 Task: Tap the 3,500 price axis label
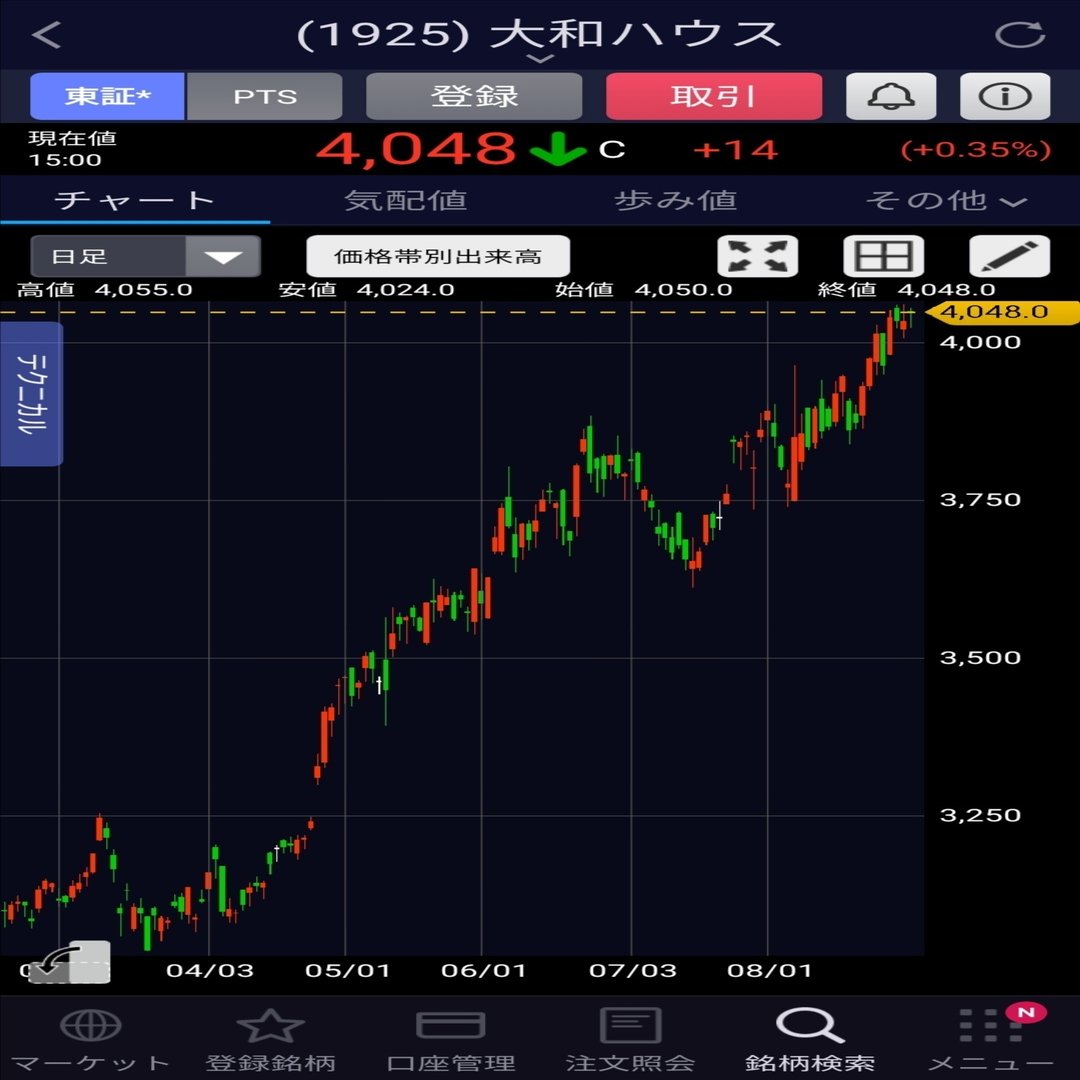point(980,657)
